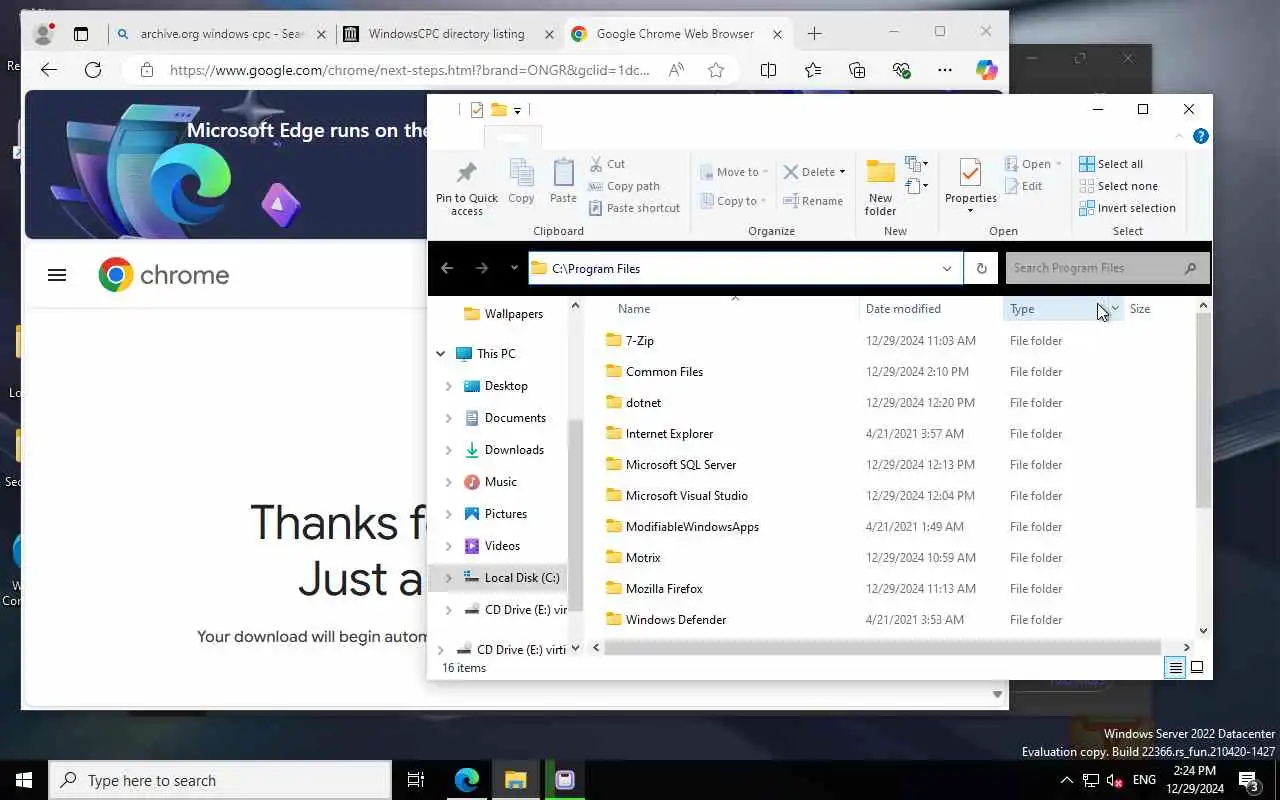Collapse the This PC tree node
Screen dimensions: 1280x800
pyautogui.click(x=441, y=354)
